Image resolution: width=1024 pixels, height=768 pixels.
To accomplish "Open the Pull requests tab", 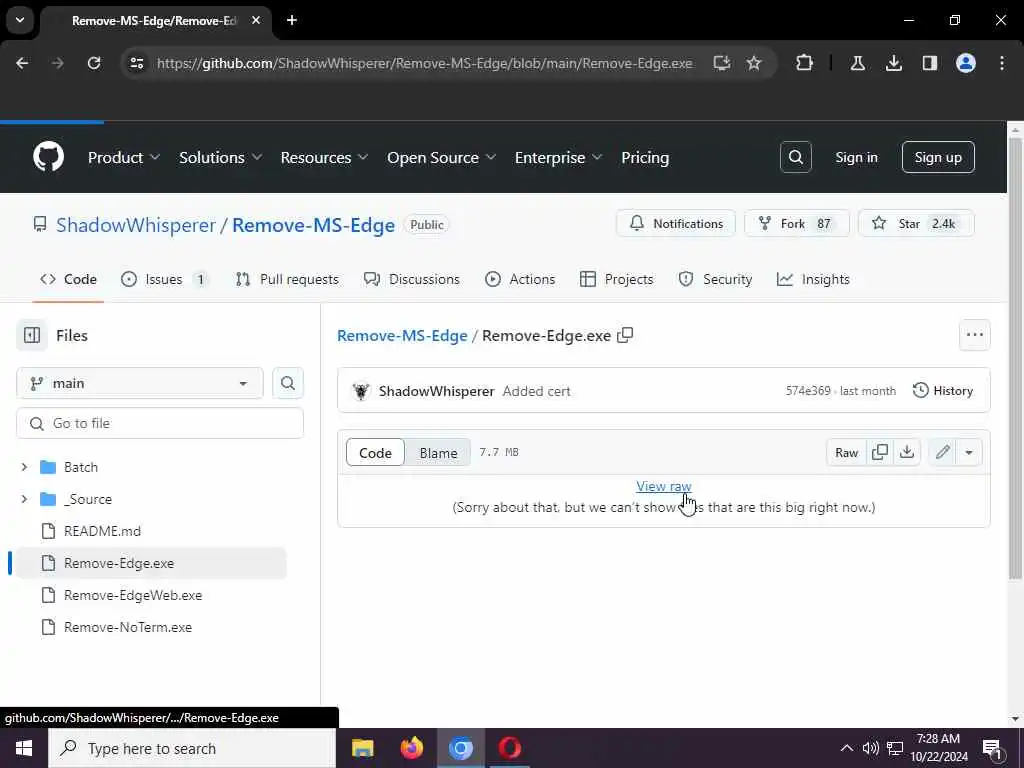I will [x=287, y=280].
